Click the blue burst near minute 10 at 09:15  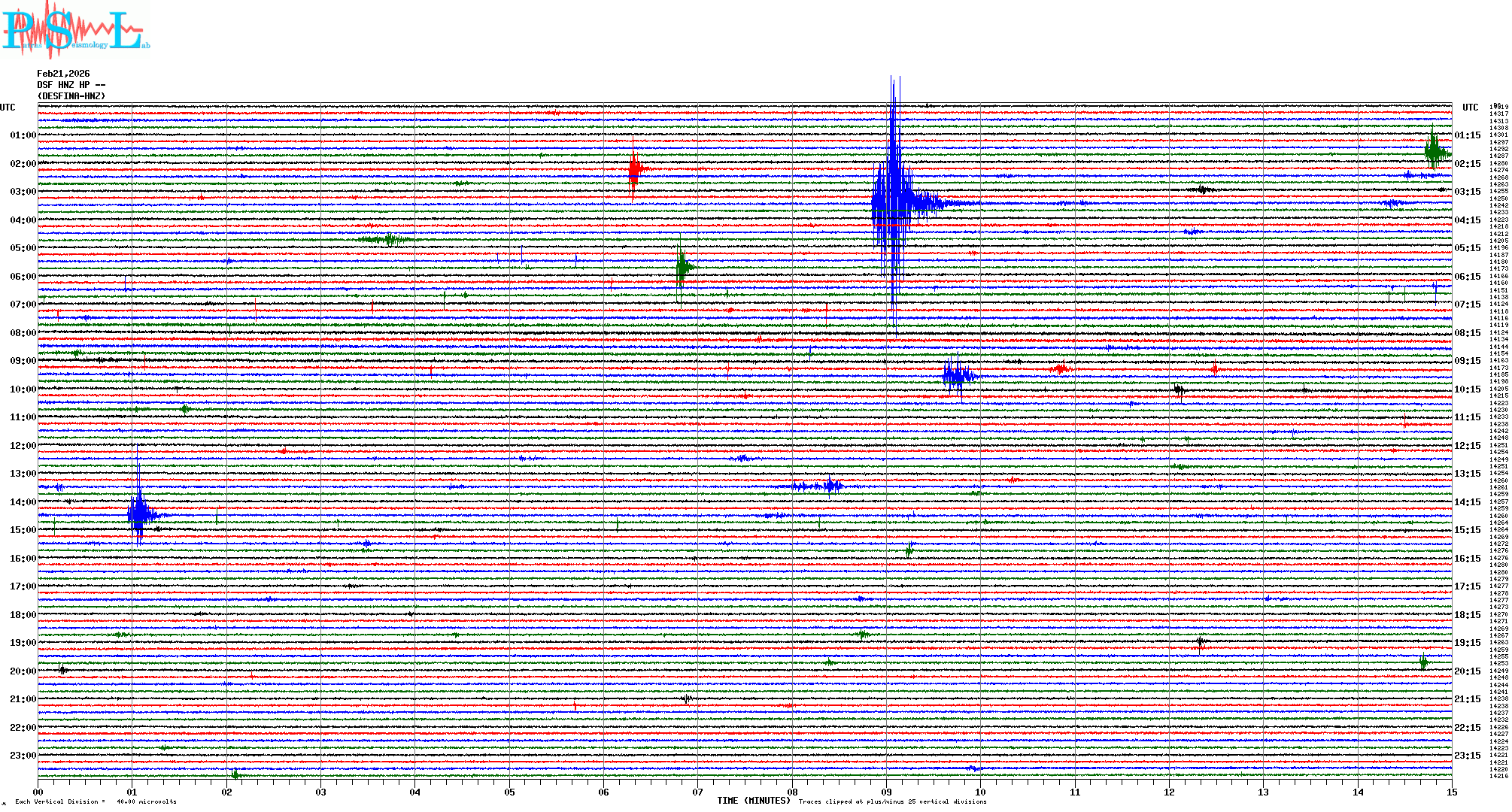tap(957, 375)
